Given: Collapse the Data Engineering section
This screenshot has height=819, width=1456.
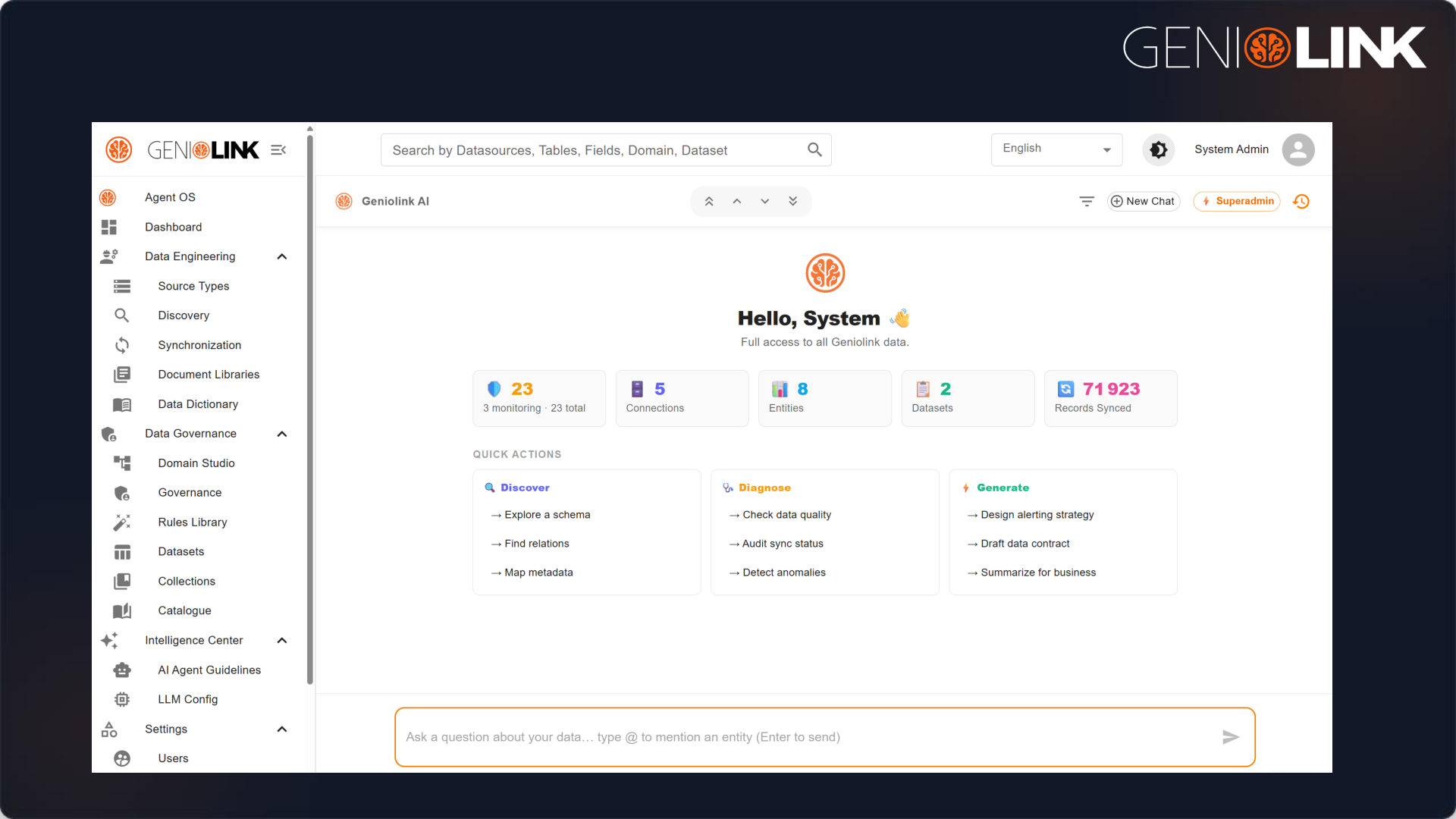Looking at the screenshot, I should pyautogui.click(x=282, y=256).
